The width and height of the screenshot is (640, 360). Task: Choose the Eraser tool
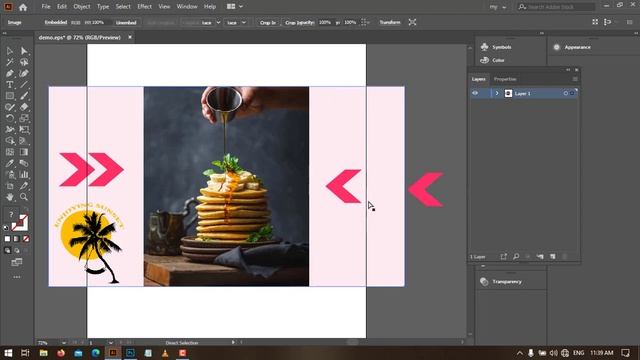coord(24,107)
